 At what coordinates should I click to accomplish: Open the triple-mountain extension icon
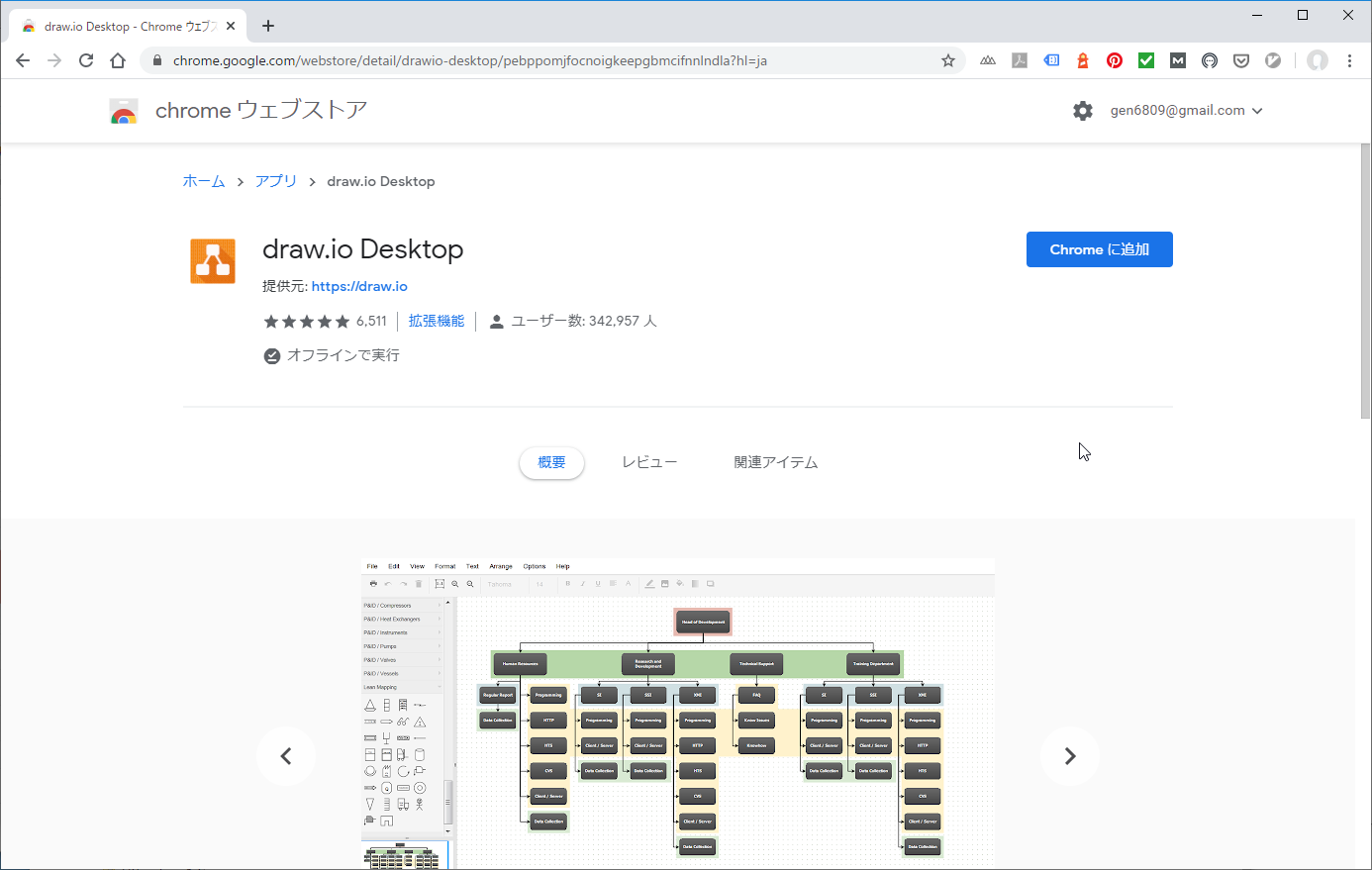point(988,60)
